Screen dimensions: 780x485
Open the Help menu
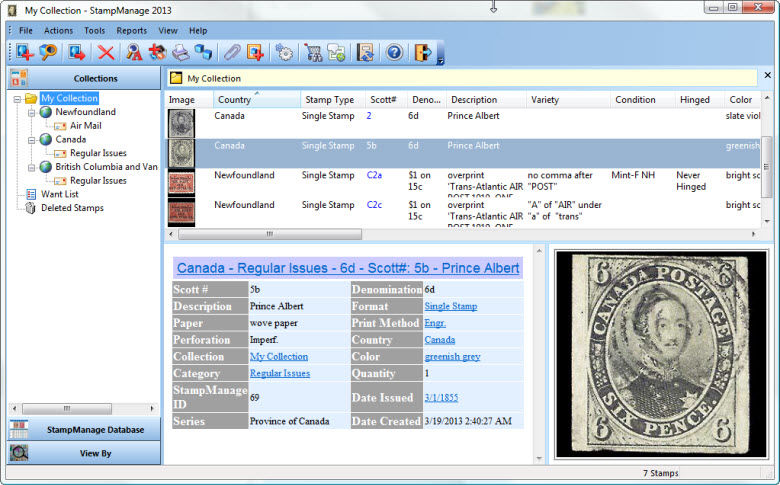click(198, 30)
